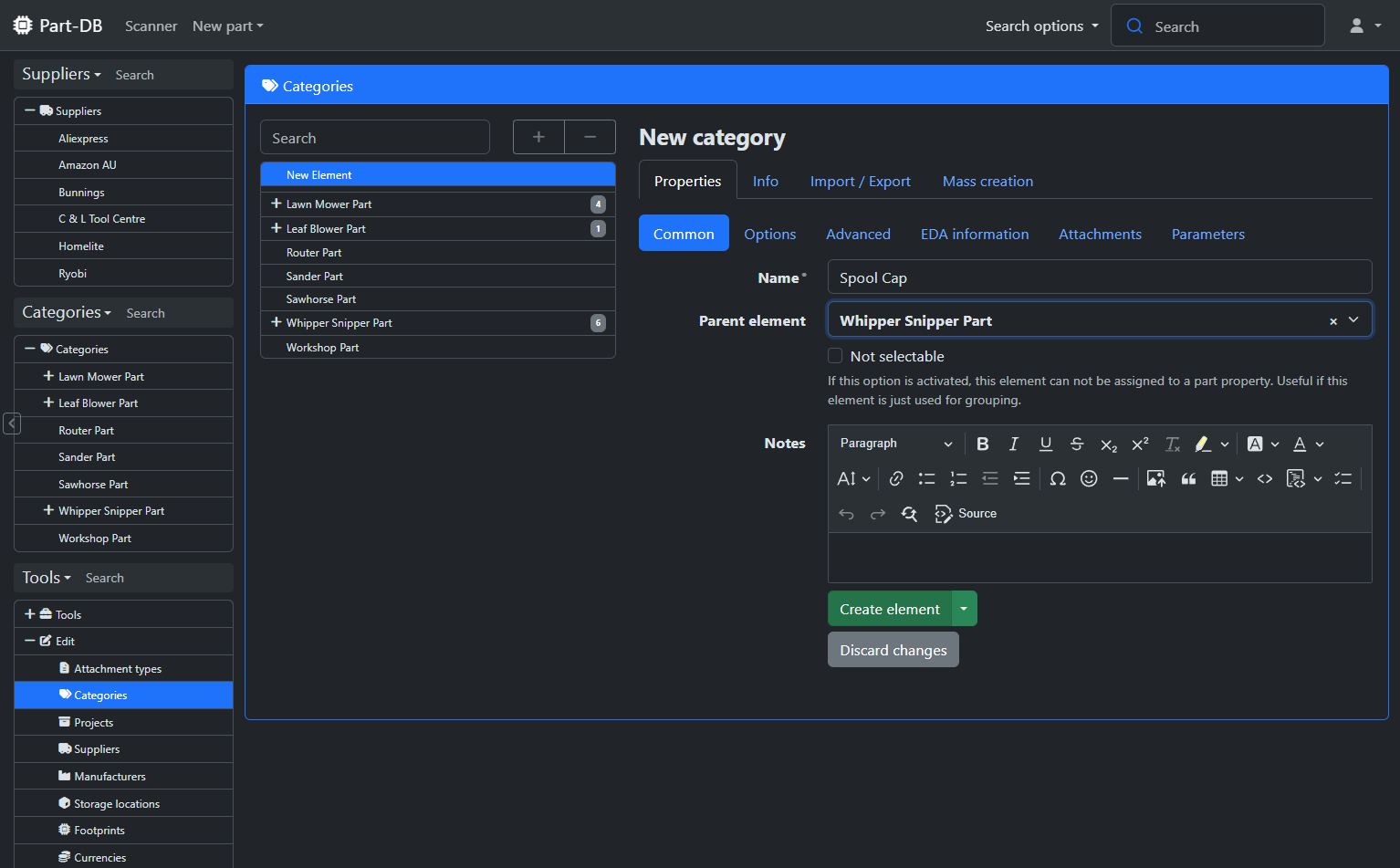The image size is (1400, 868).
Task: Increase indent in Notes editor
Action: click(x=1021, y=478)
